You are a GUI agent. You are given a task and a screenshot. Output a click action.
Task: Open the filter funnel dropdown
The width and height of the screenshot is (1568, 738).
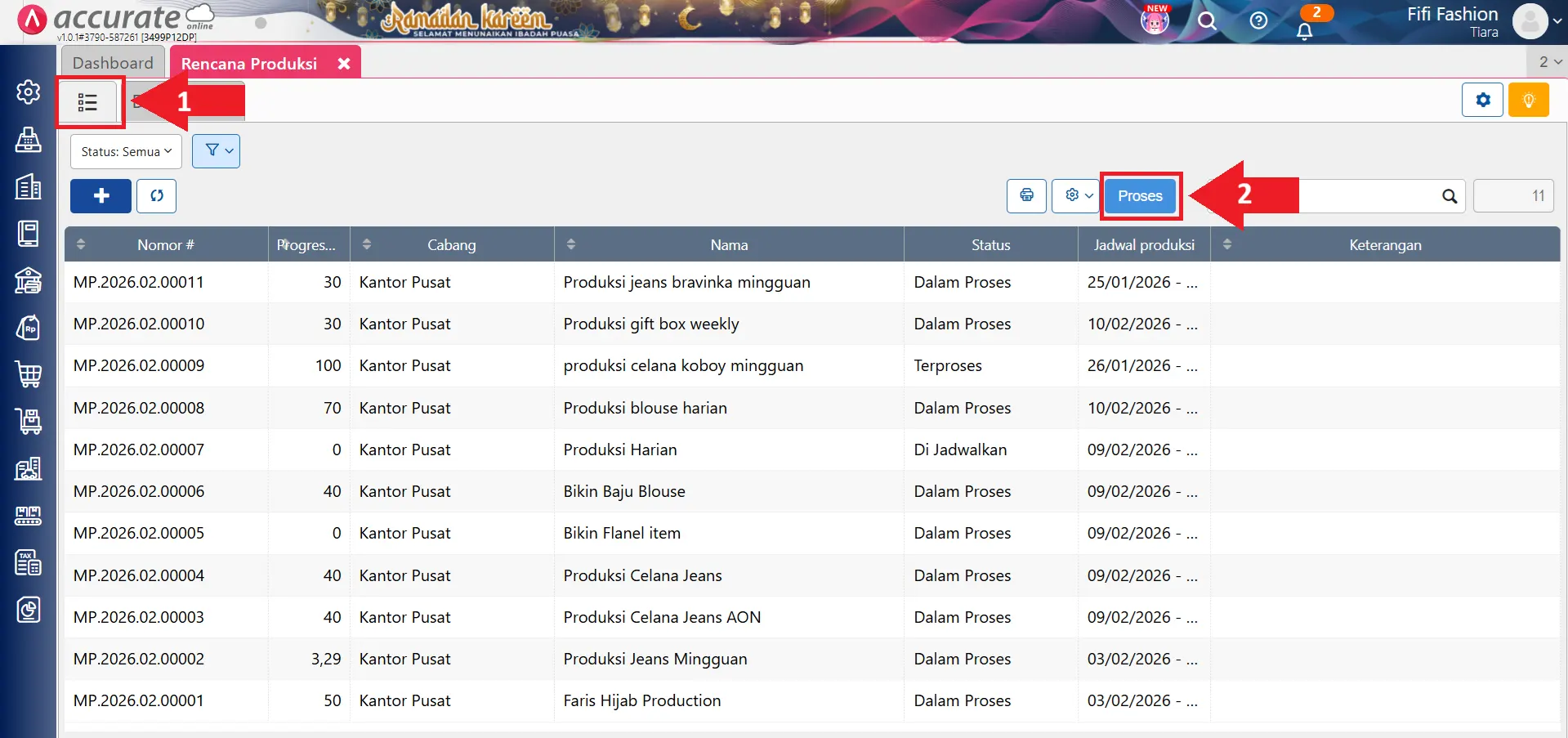tap(216, 151)
